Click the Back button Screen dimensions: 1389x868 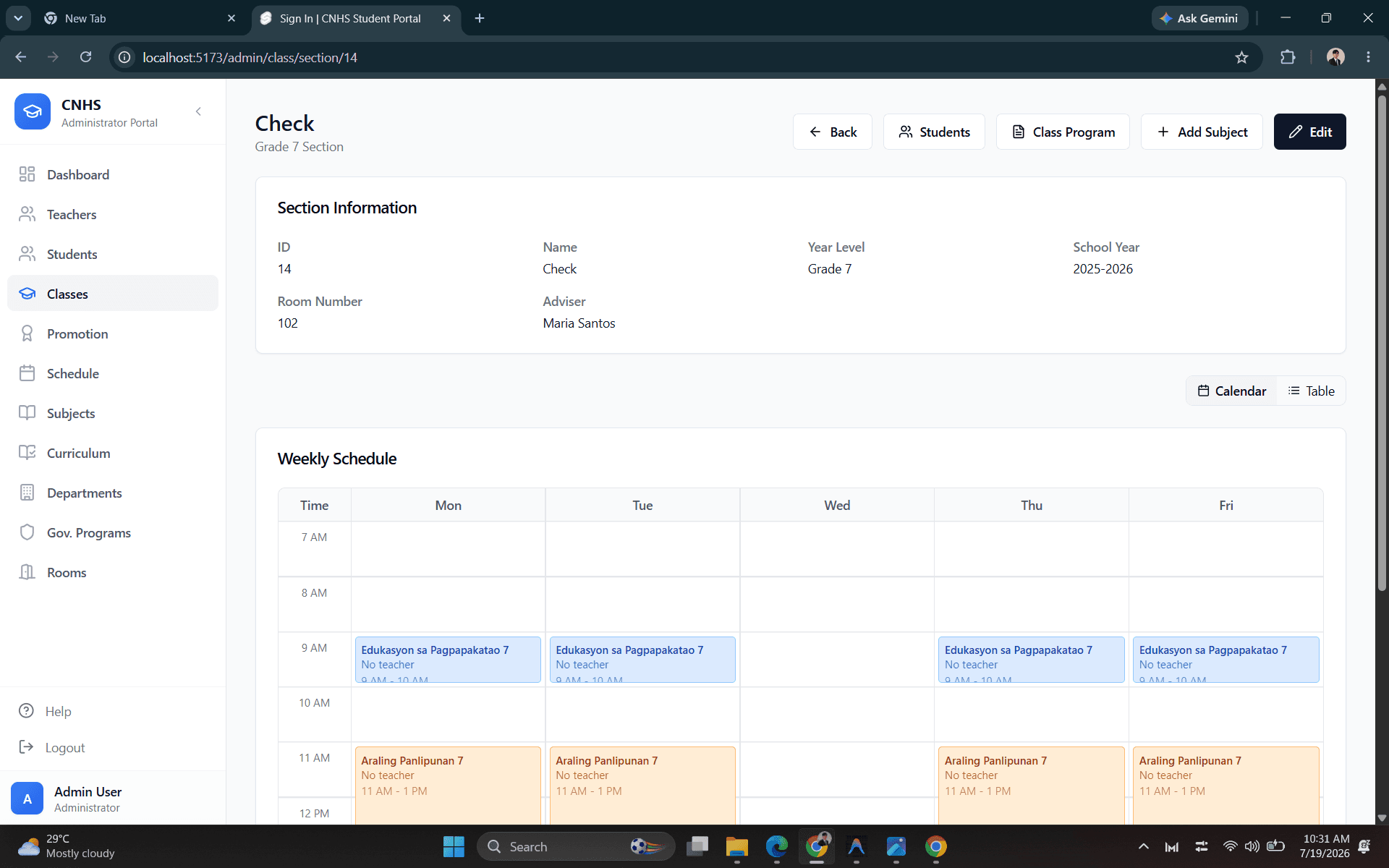833,132
